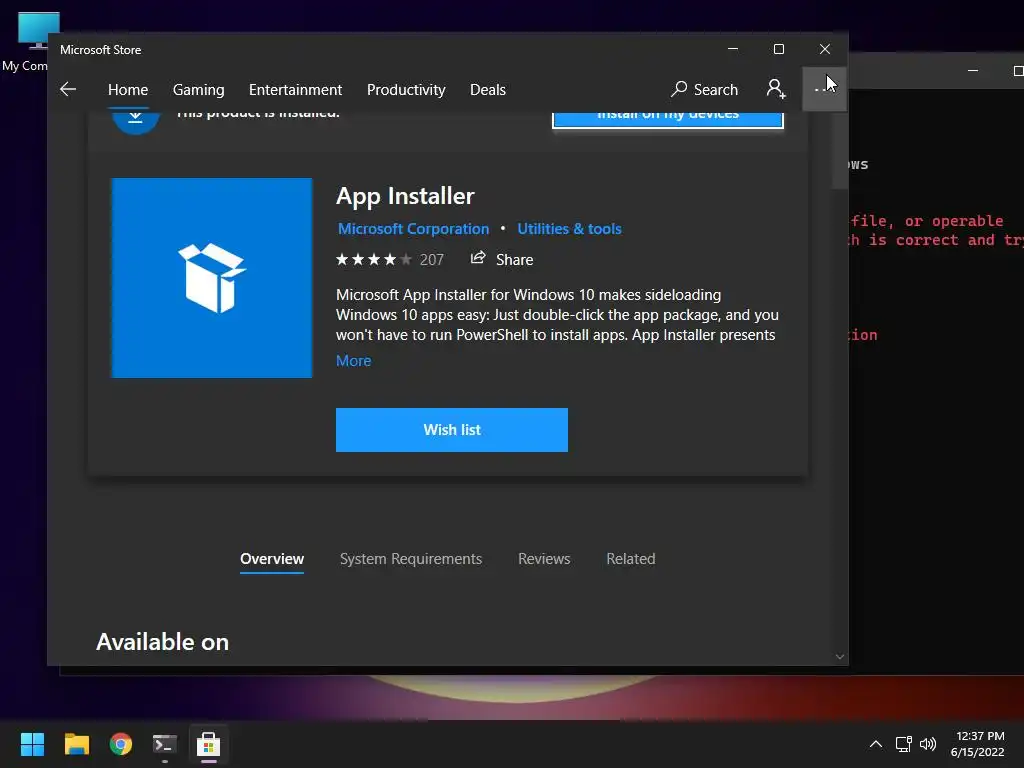Show hidden tray icons chevron
Viewport: 1024px width, 768px height.
point(876,744)
